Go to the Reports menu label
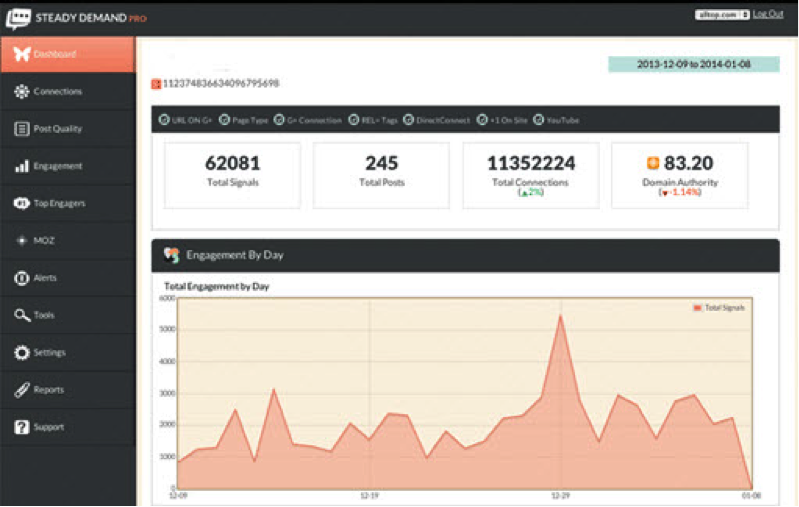This screenshot has height=507, width=799. pyautogui.click(x=48, y=390)
